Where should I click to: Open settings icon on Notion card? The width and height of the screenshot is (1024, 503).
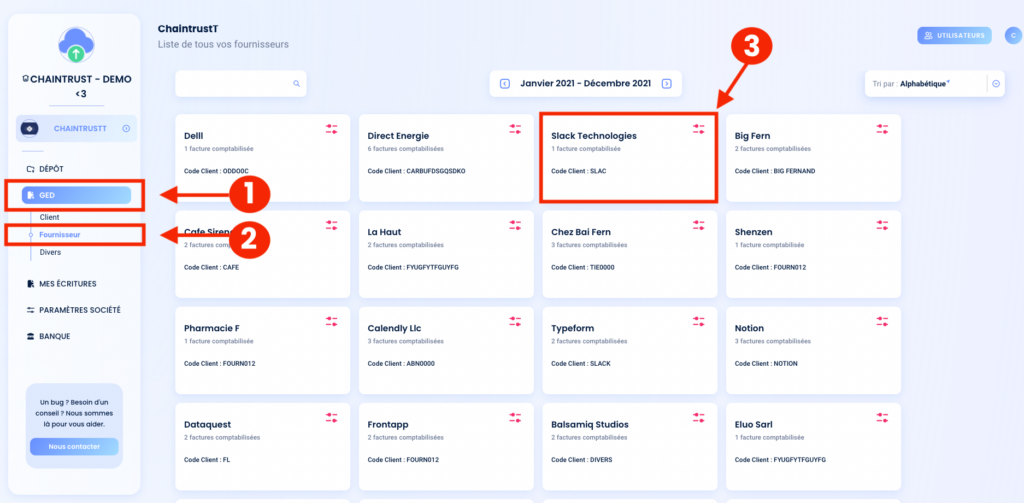[882, 321]
